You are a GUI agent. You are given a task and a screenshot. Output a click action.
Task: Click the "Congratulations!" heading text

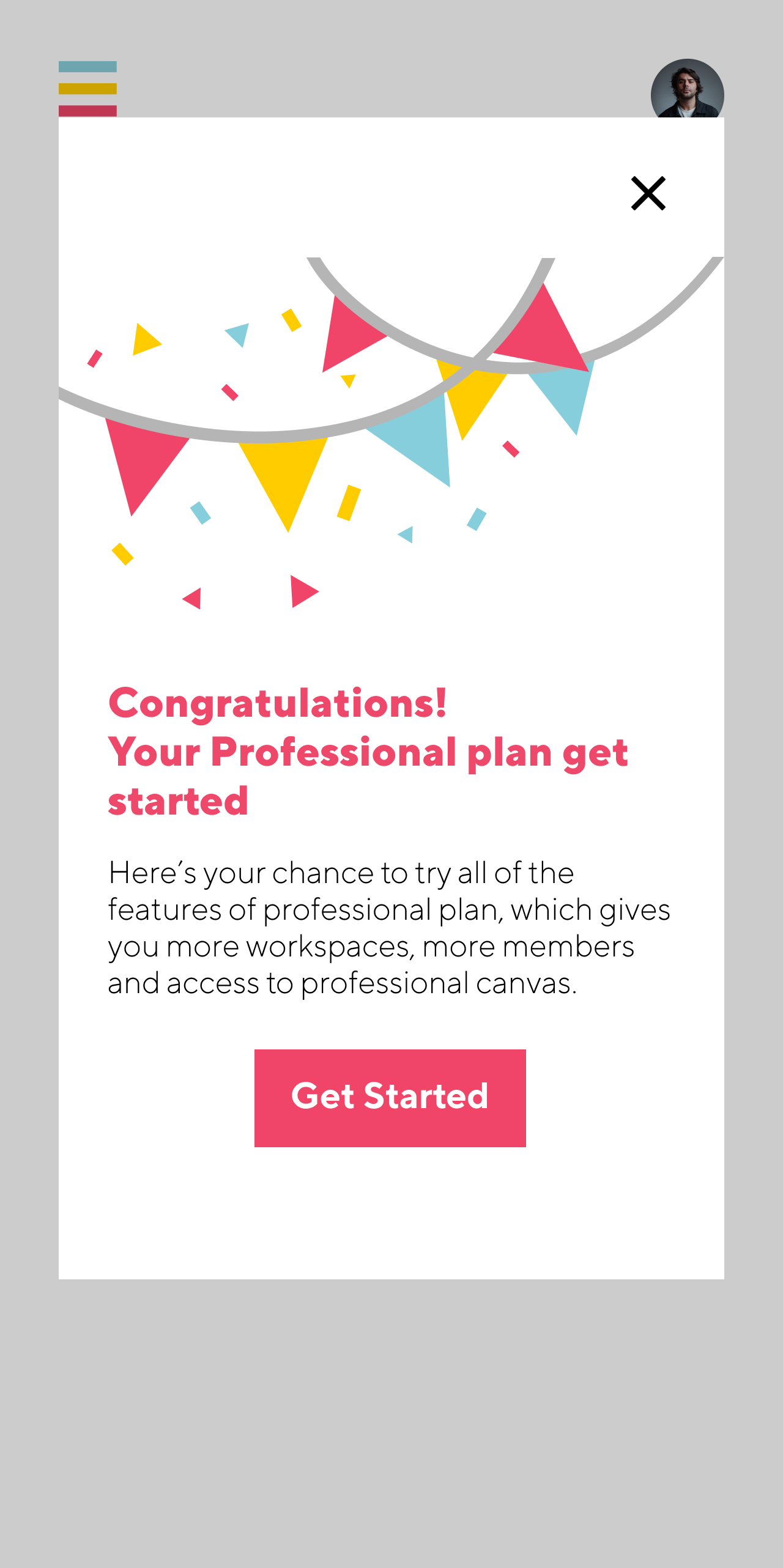pyautogui.click(x=277, y=703)
